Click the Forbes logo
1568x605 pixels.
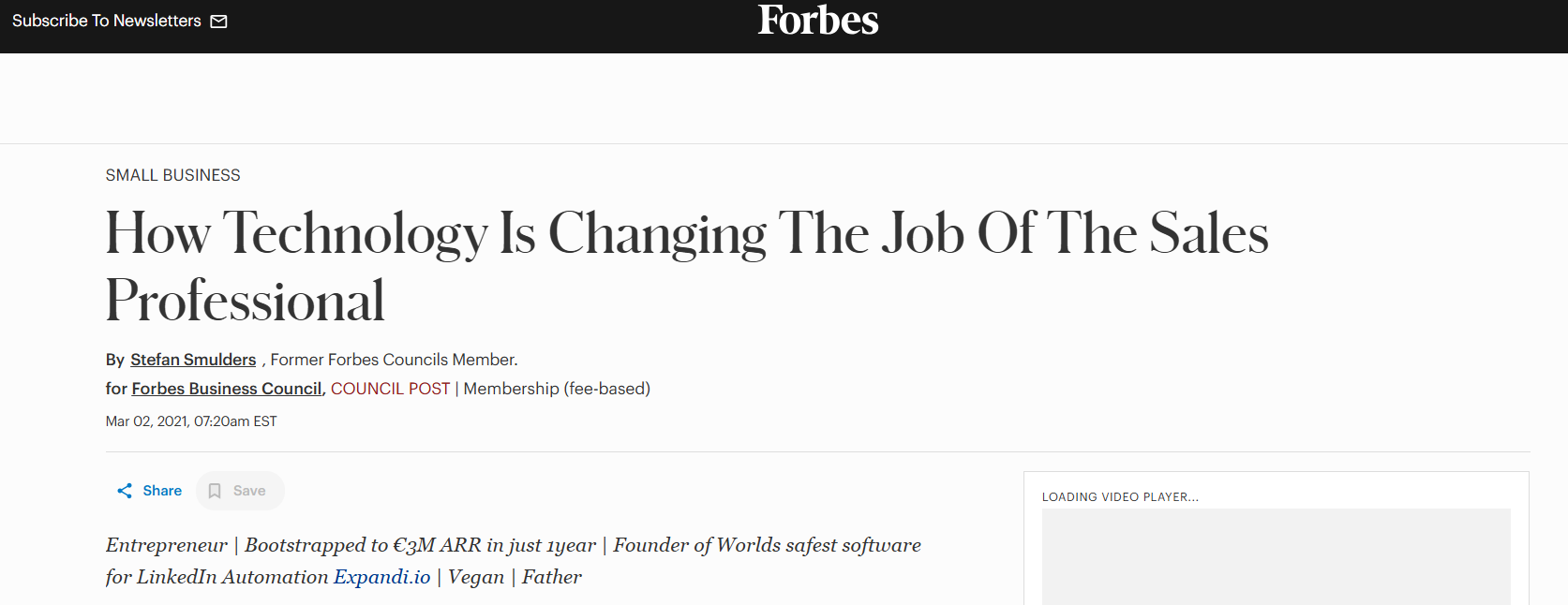tap(818, 21)
